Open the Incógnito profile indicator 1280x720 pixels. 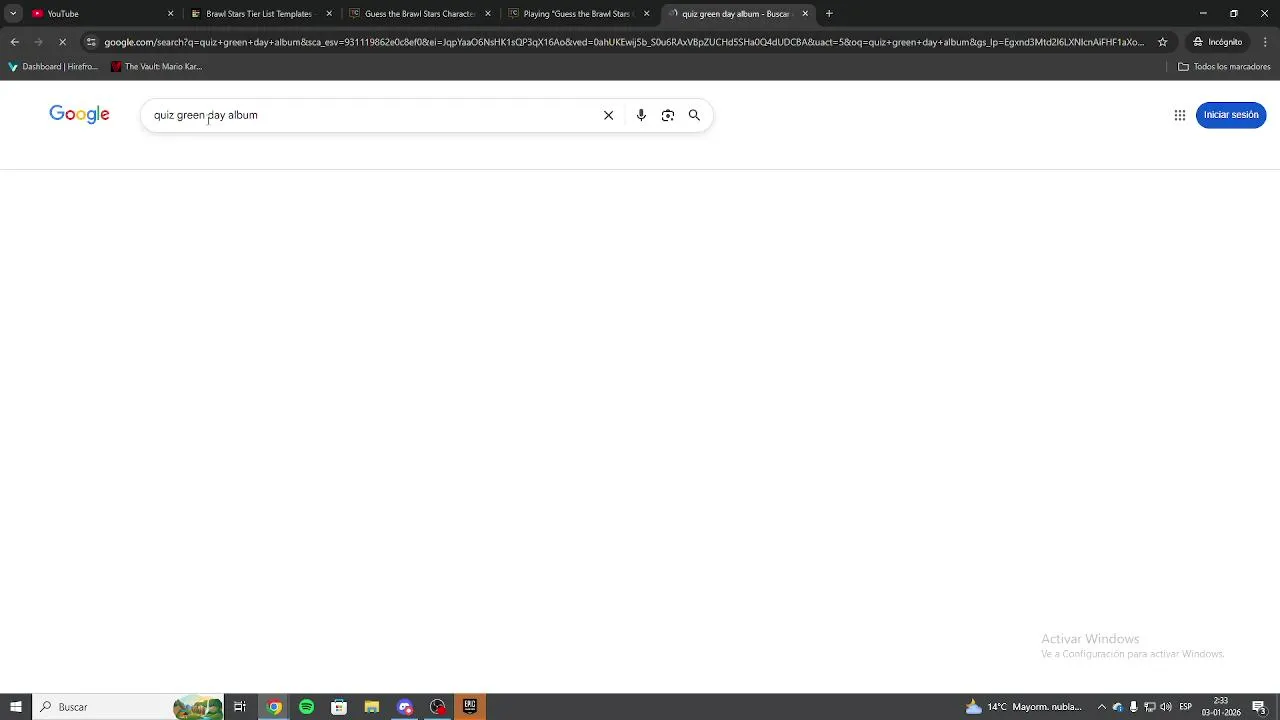1217,42
